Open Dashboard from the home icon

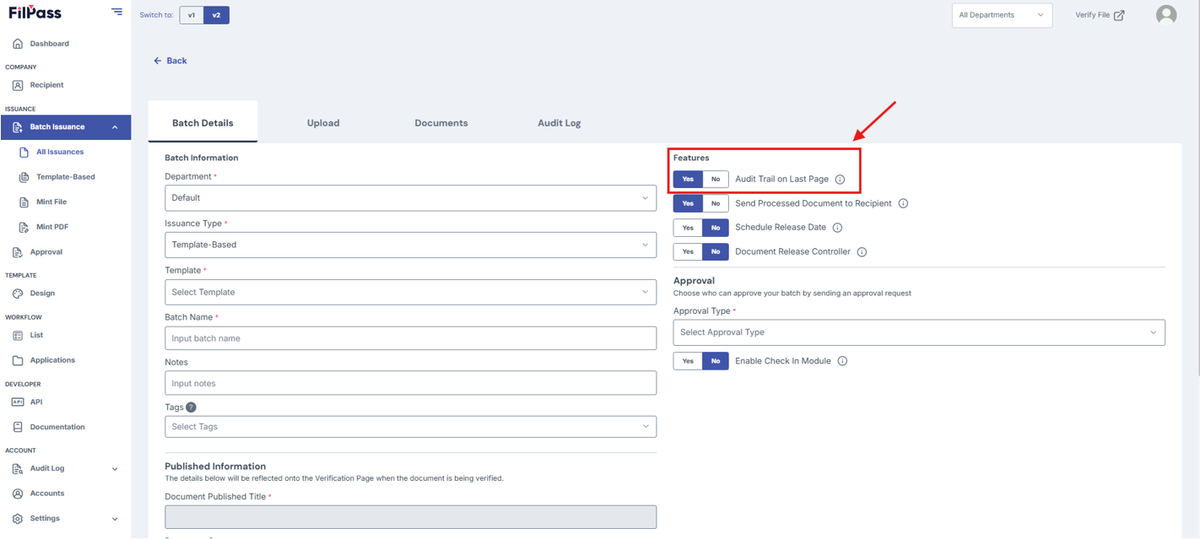coord(18,44)
